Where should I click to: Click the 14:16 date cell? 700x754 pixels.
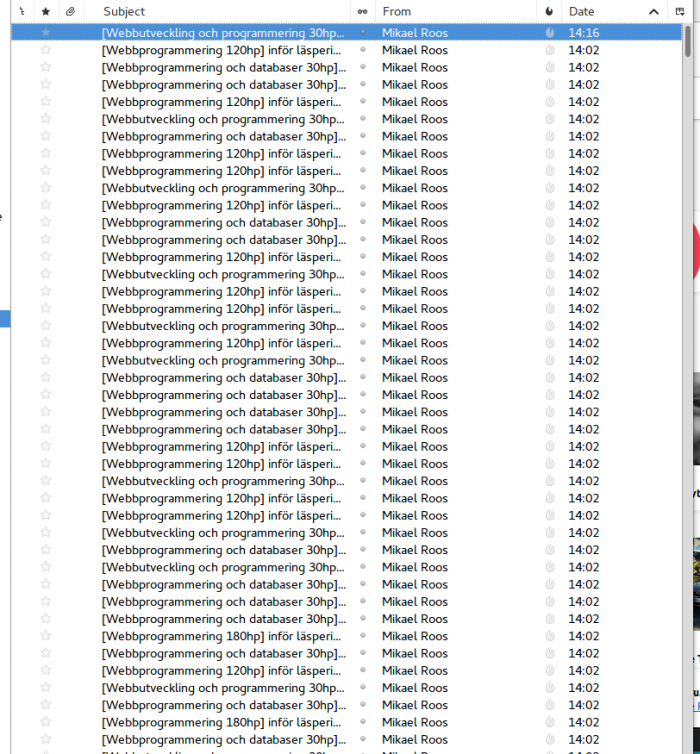pos(584,33)
